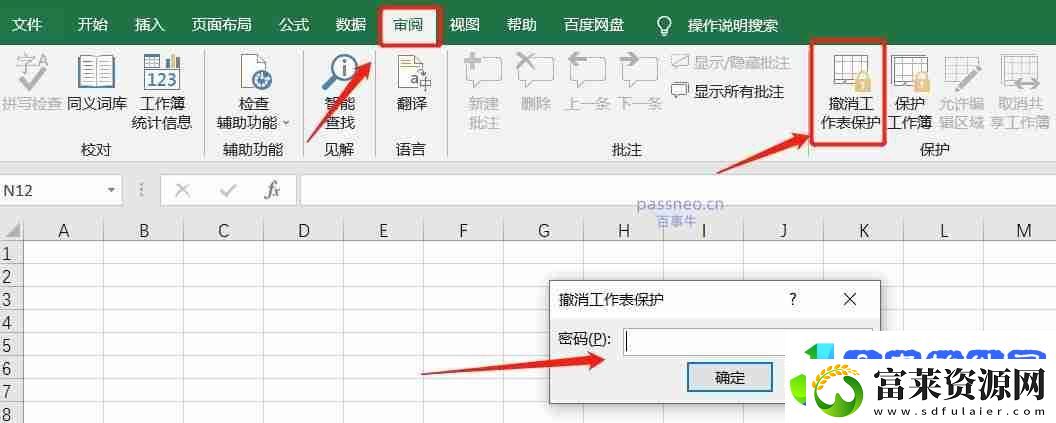Show 工作簿统计信息 workbook statistics

tap(162, 92)
